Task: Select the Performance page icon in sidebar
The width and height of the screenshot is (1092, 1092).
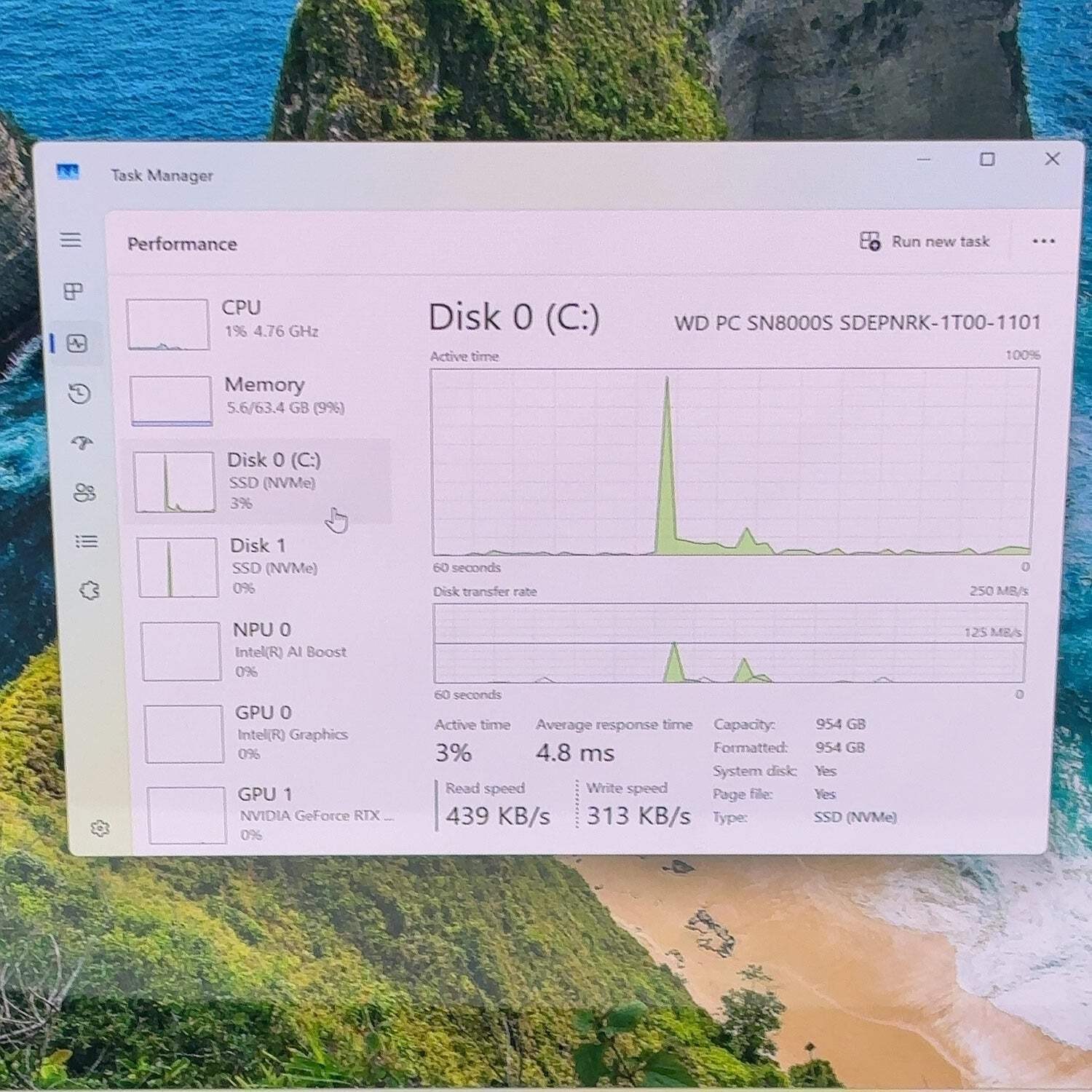Action: pos(77,343)
